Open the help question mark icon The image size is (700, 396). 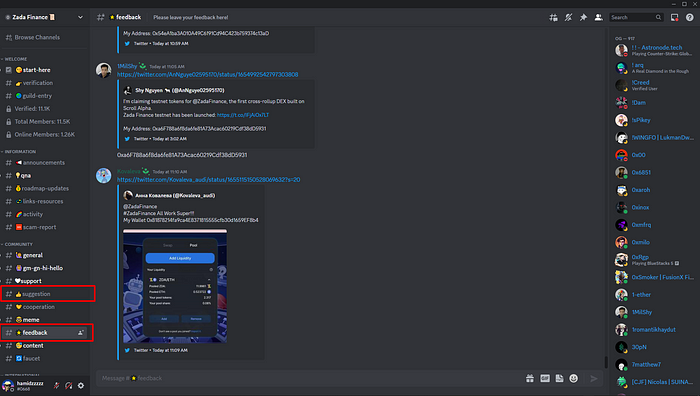[x=690, y=17]
